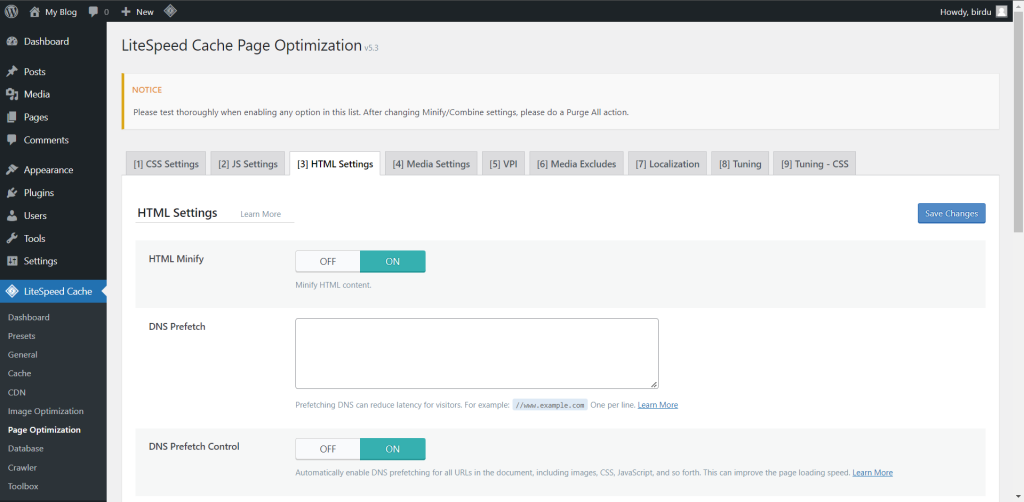Click the Comments icon in sidebar
The height and width of the screenshot is (502, 1024).
click(x=12, y=140)
